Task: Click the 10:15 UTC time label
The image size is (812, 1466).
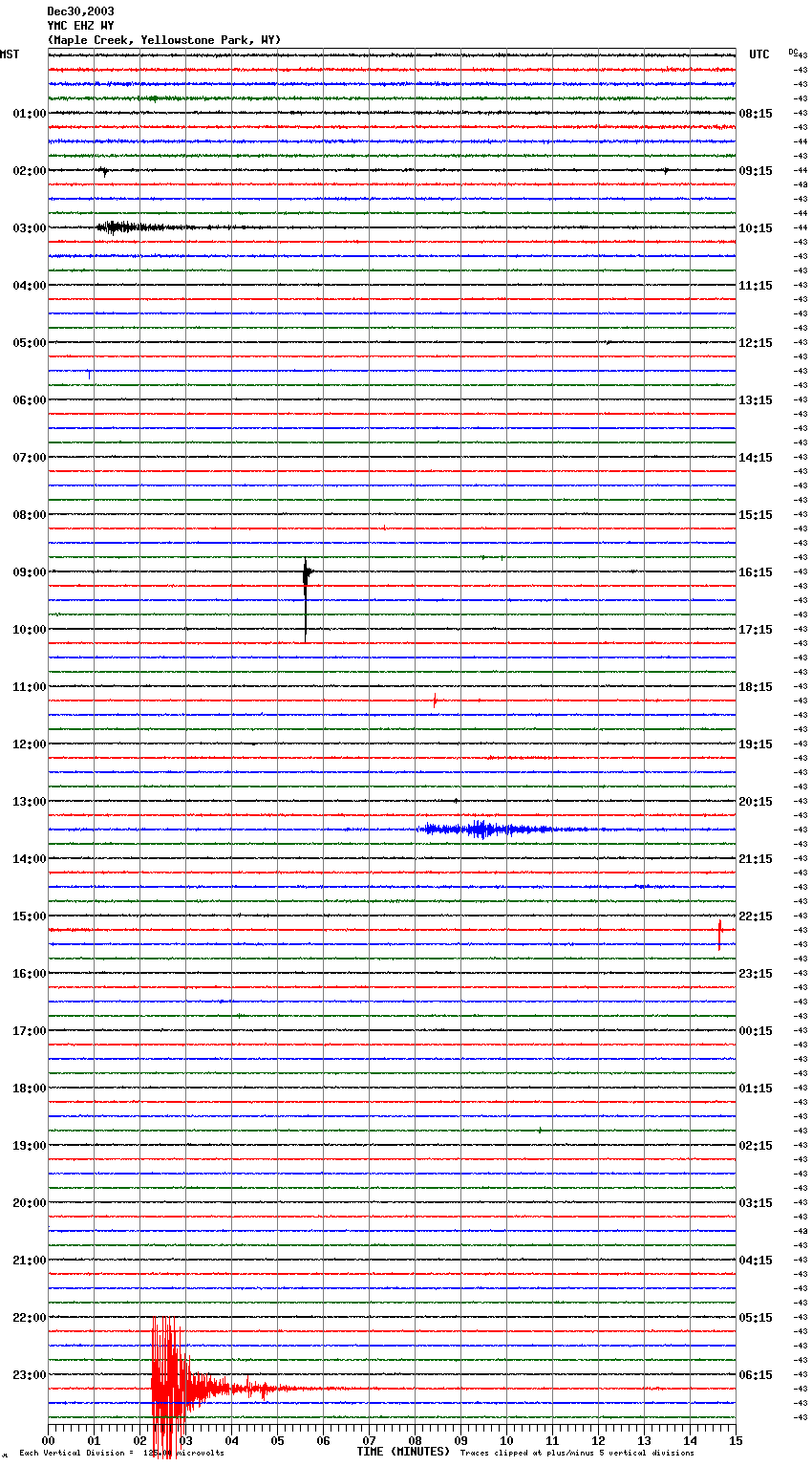Action: tap(756, 228)
